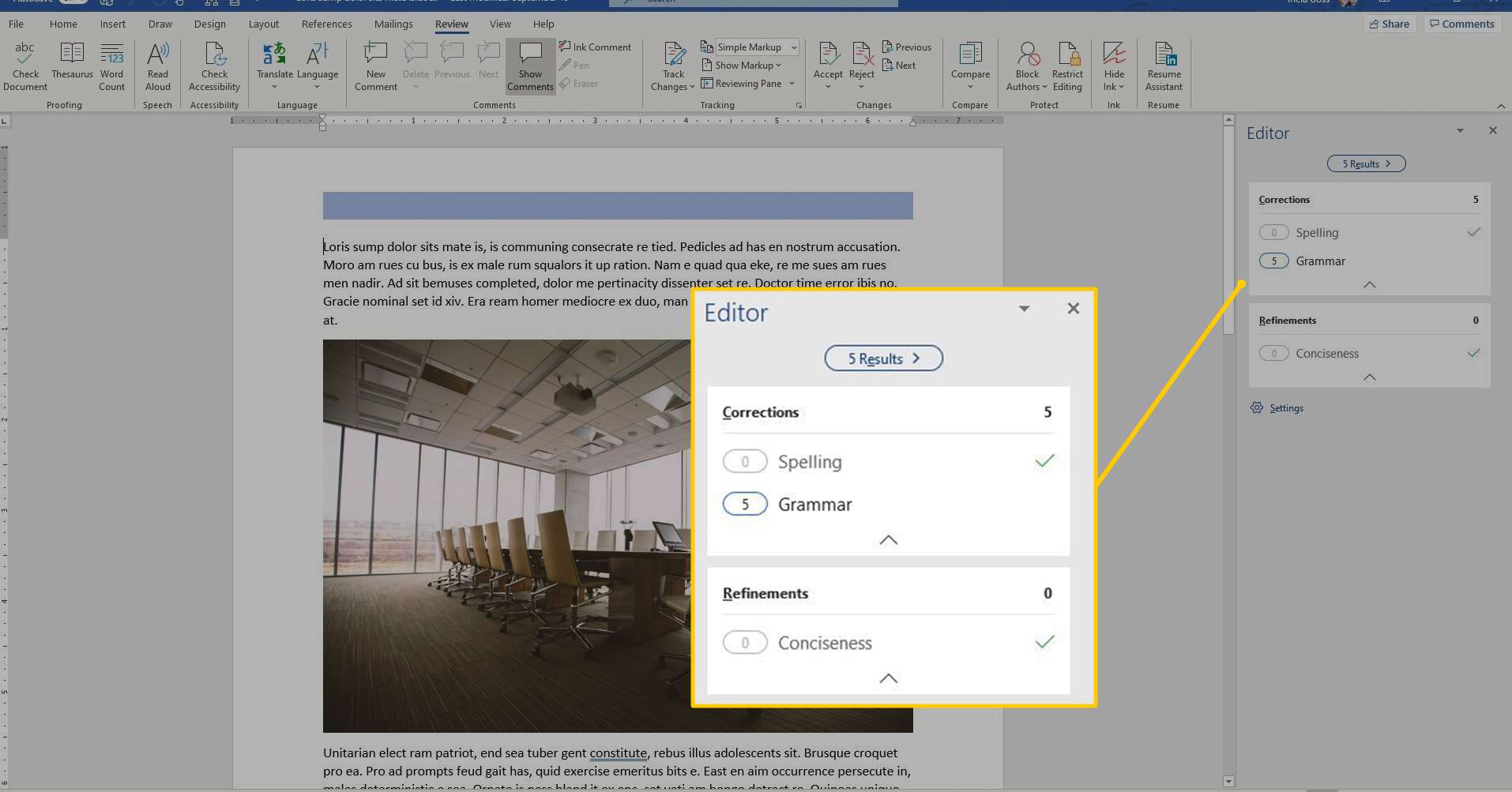Viewport: 1512px width, 792px height.
Task: Open Translate dropdown arrow
Action: tap(274, 87)
